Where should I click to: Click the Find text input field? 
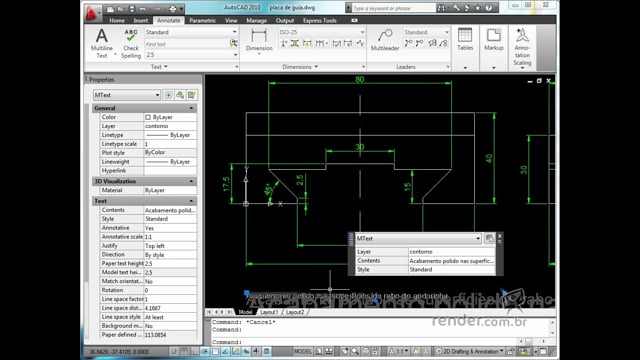click(187, 44)
